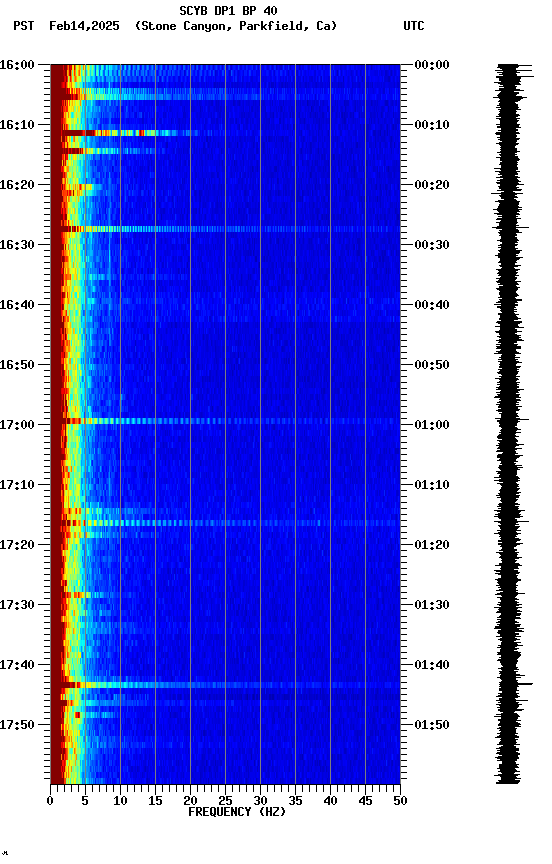Click the "FREQUENCY (HZ)" axis title

[237, 812]
